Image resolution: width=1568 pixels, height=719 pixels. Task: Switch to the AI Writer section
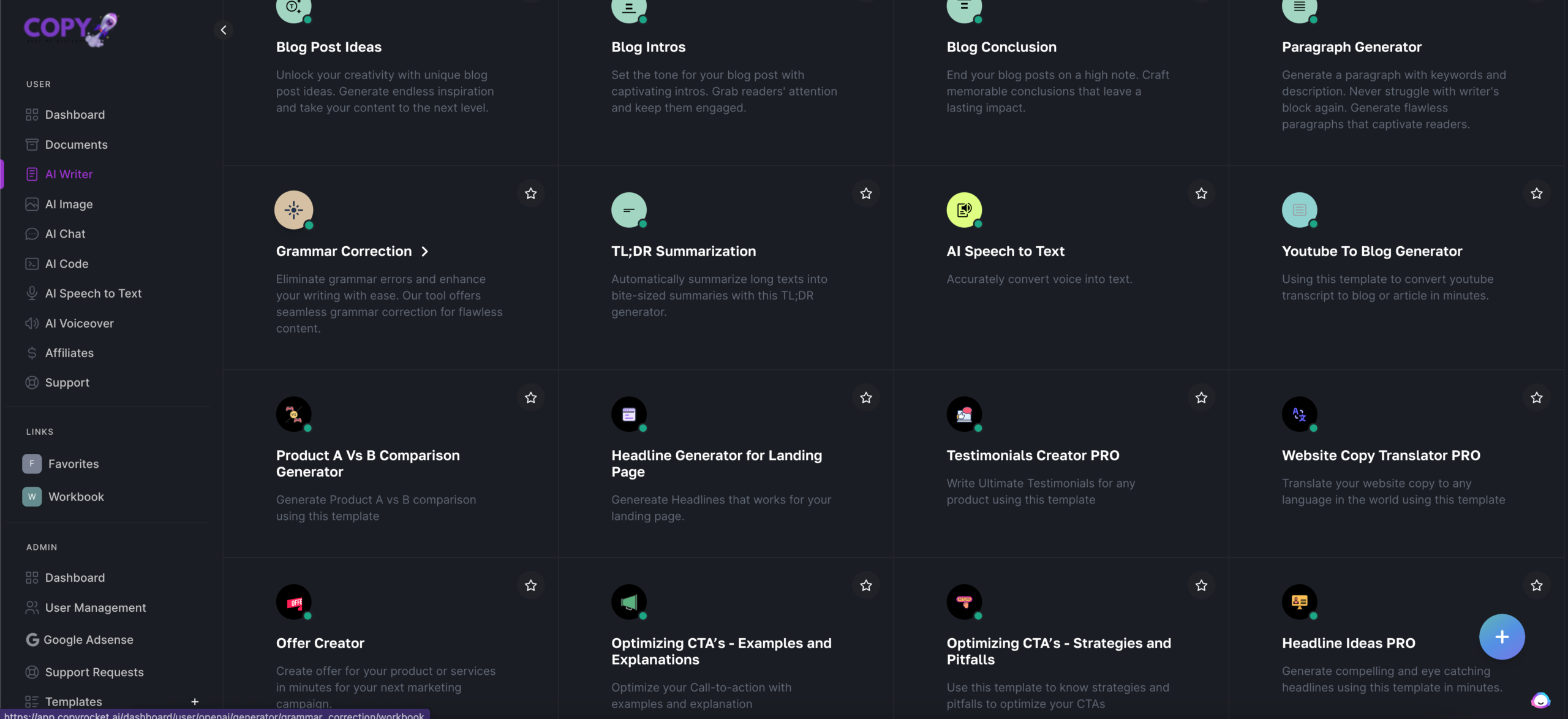(x=68, y=173)
